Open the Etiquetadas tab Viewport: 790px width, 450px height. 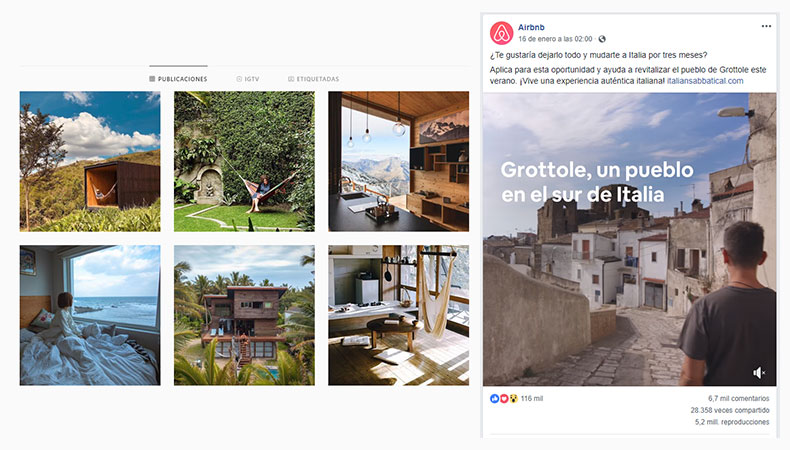click(x=313, y=79)
